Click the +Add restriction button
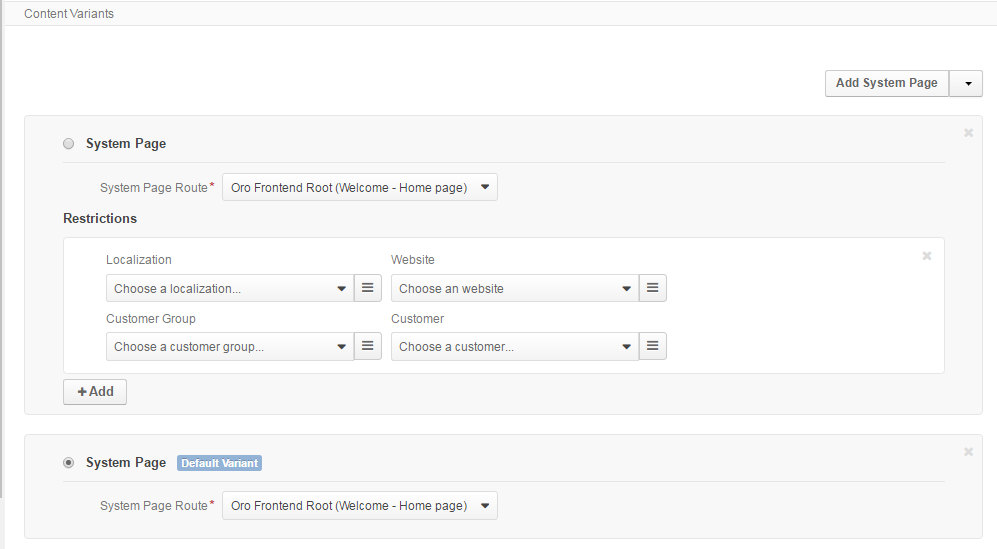The width and height of the screenshot is (997, 549). click(x=95, y=392)
